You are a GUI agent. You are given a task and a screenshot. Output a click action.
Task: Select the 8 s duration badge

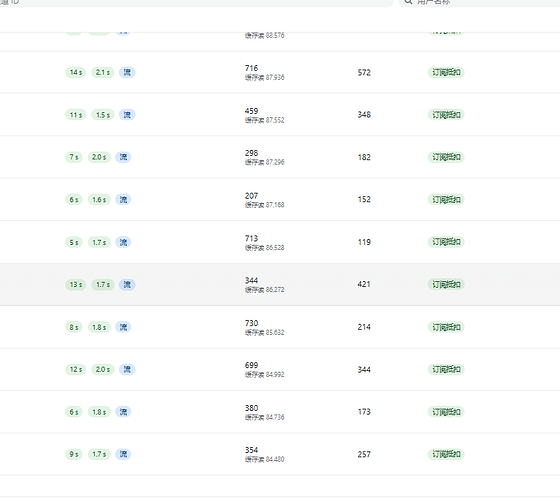pos(74,327)
